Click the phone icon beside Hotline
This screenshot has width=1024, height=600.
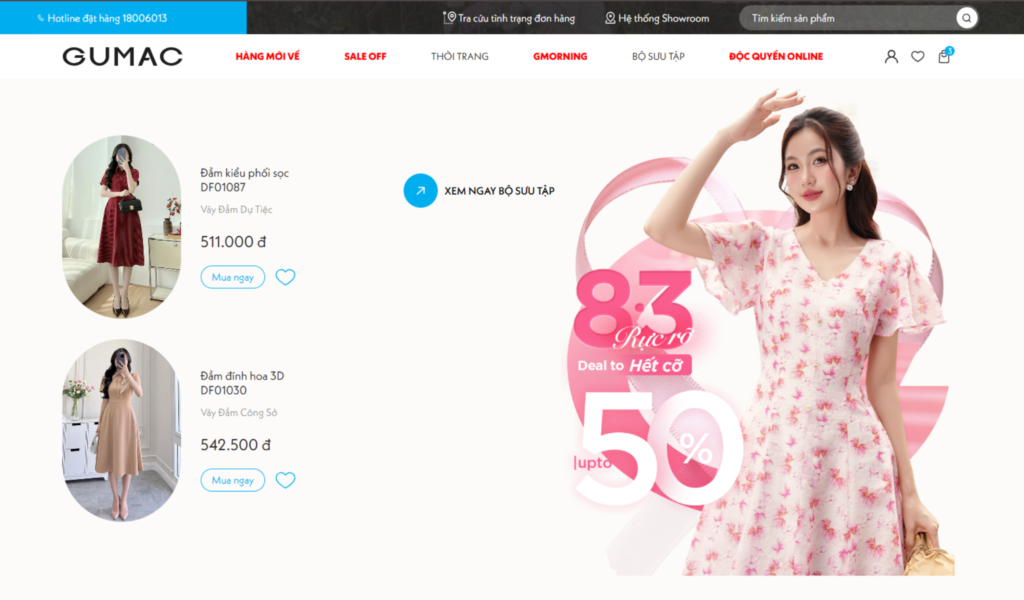click(x=40, y=18)
